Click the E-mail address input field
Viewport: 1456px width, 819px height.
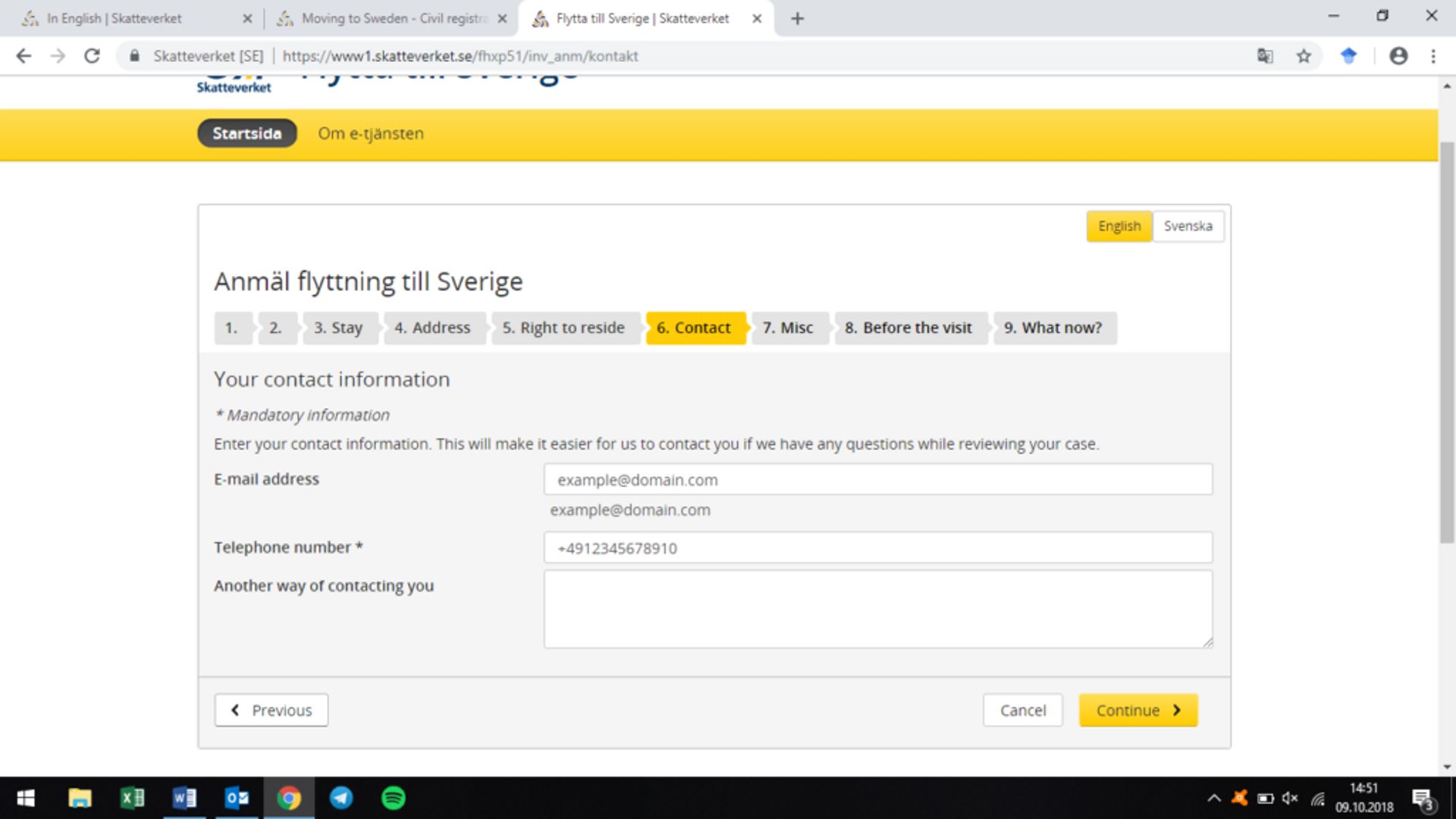pos(878,479)
